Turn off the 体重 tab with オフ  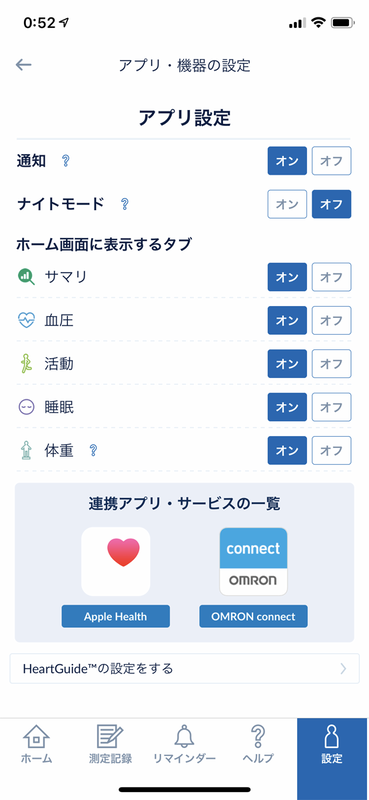332,451
